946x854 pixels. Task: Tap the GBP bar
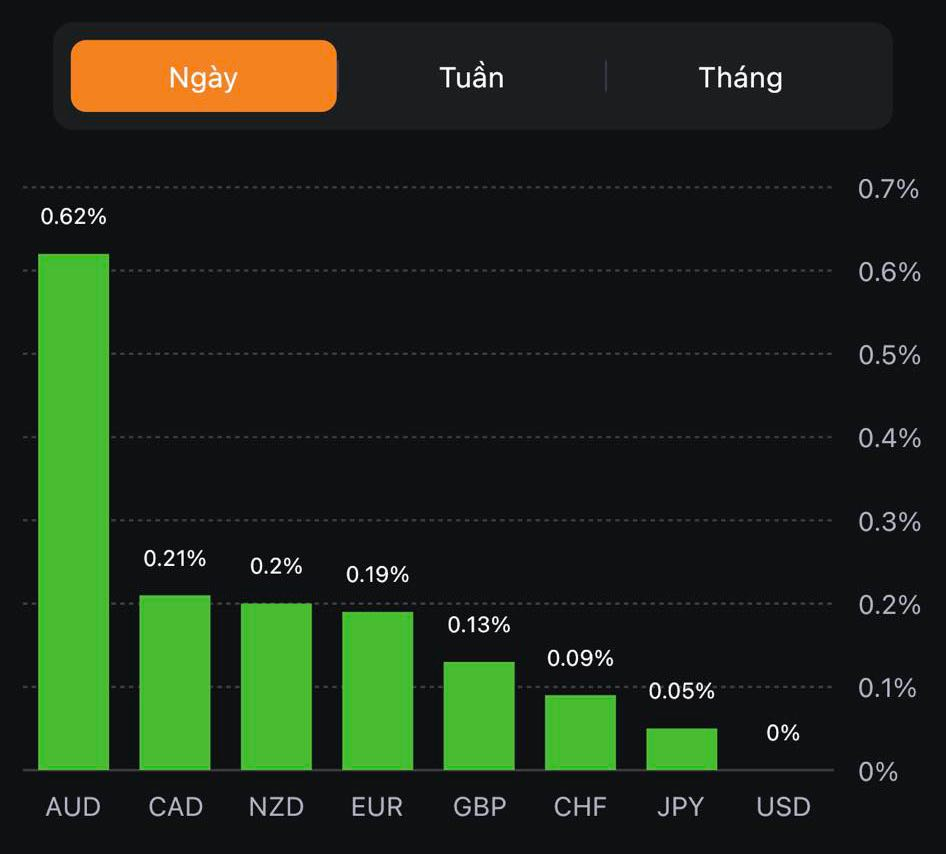[479, 715]
